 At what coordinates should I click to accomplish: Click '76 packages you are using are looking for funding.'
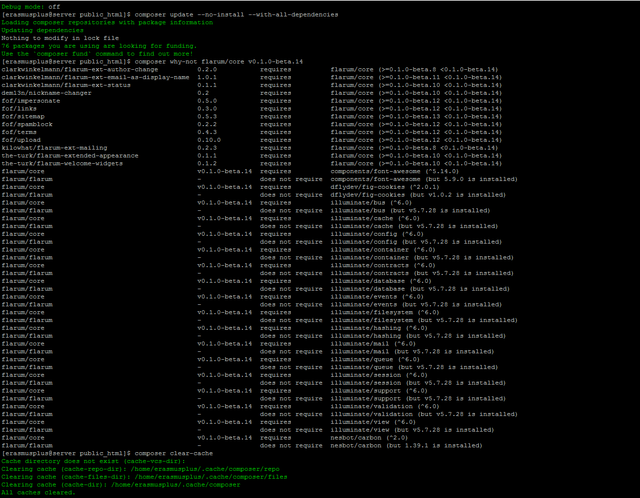pos(99,46)
